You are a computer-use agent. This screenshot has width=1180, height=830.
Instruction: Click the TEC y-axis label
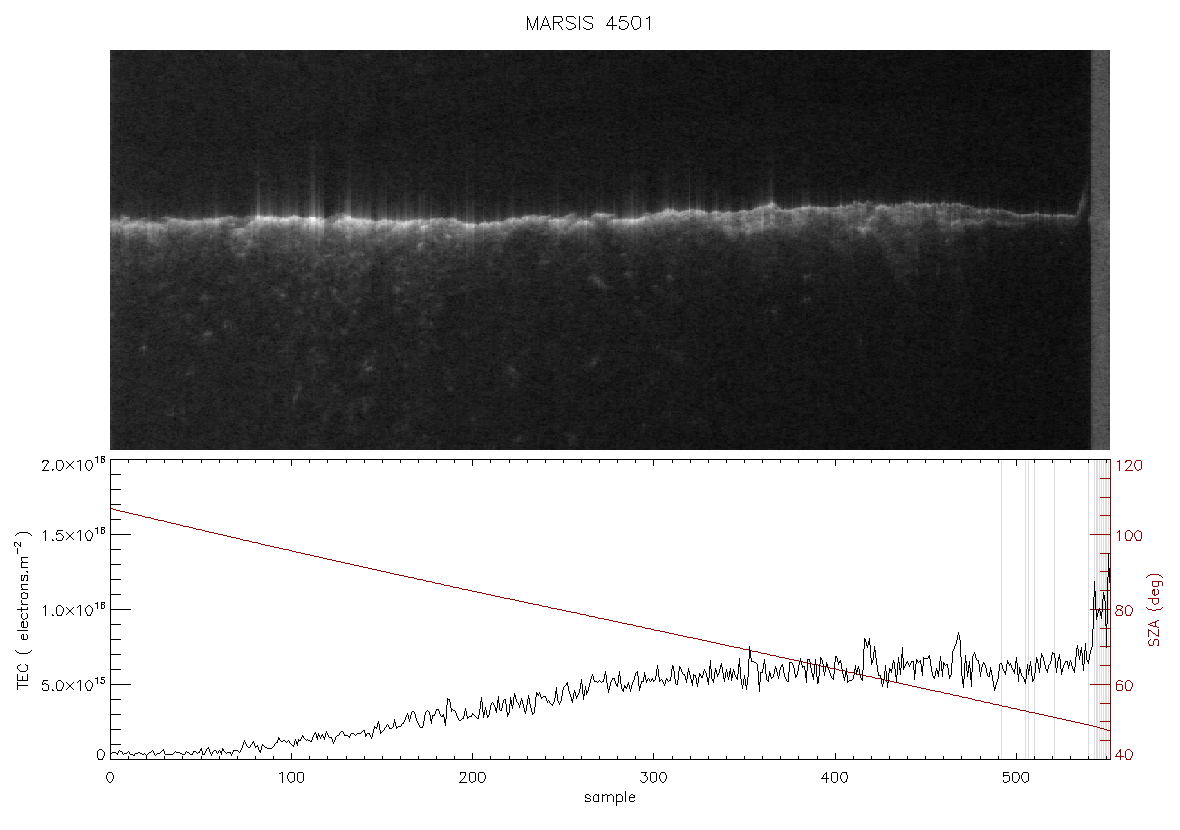click(23, 610)
